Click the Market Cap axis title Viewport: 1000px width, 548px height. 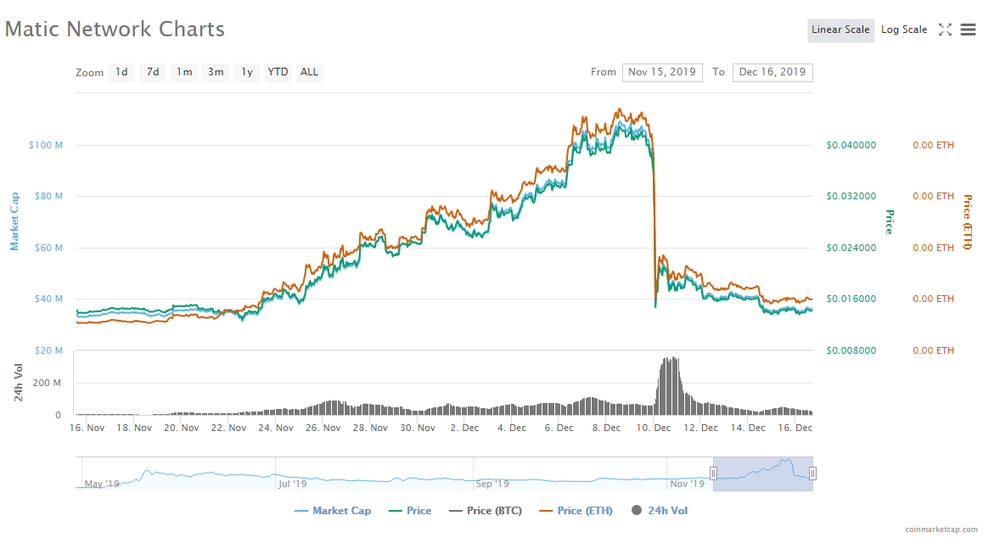(14, 221)
